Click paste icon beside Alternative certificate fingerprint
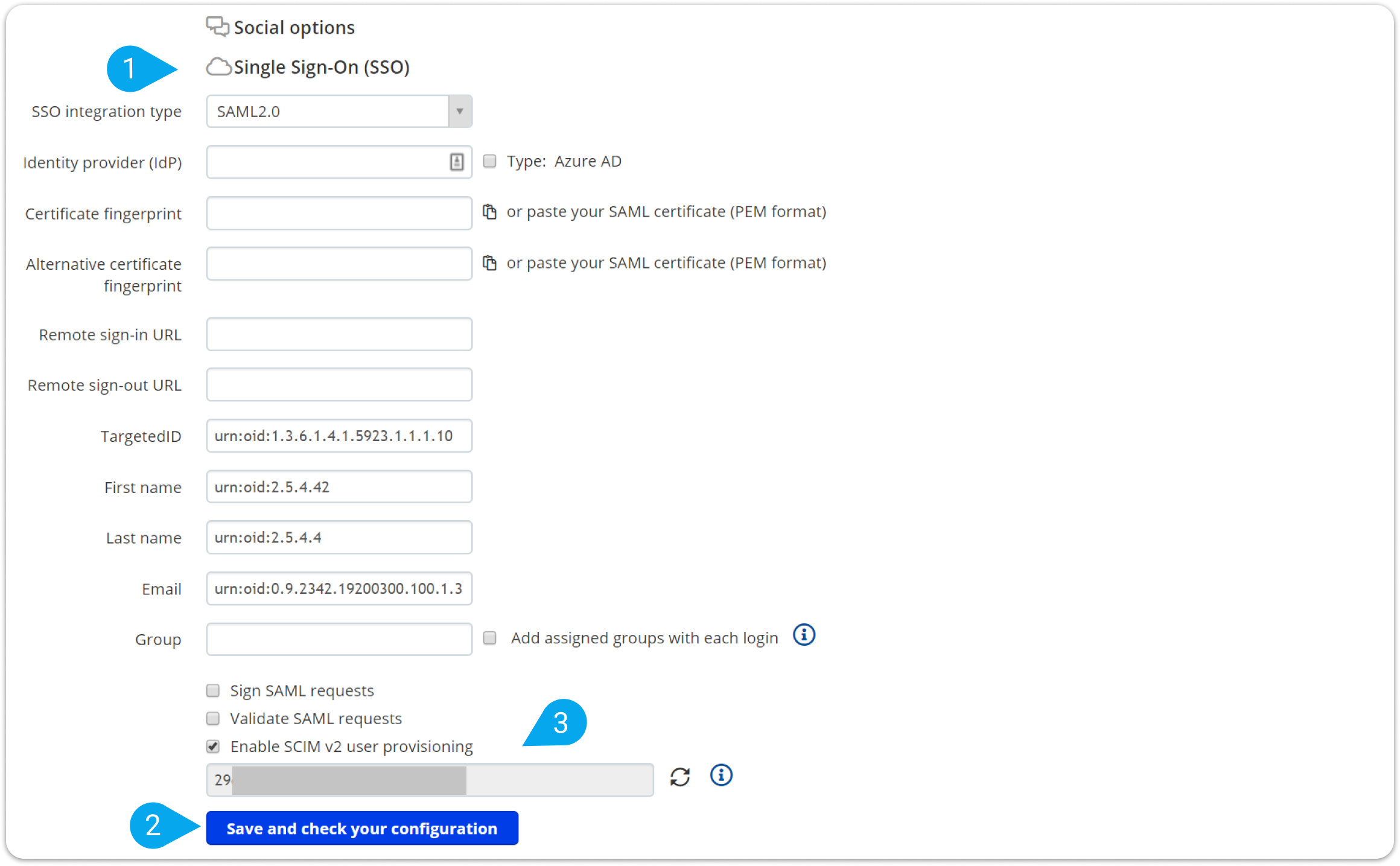The width and height of the screenshot is (1400, 866). pyautogui.click(x=489, y=263)
